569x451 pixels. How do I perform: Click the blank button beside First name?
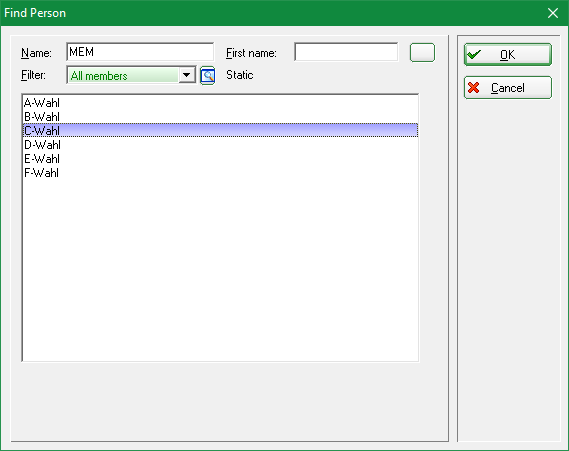pos(422,53)
